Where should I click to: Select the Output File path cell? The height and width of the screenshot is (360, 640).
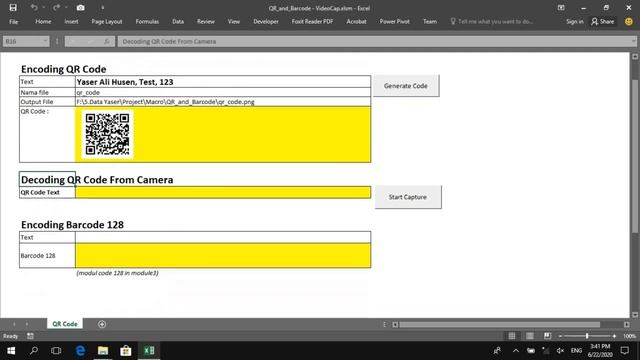pyautogui.click(x=223, y=102)
